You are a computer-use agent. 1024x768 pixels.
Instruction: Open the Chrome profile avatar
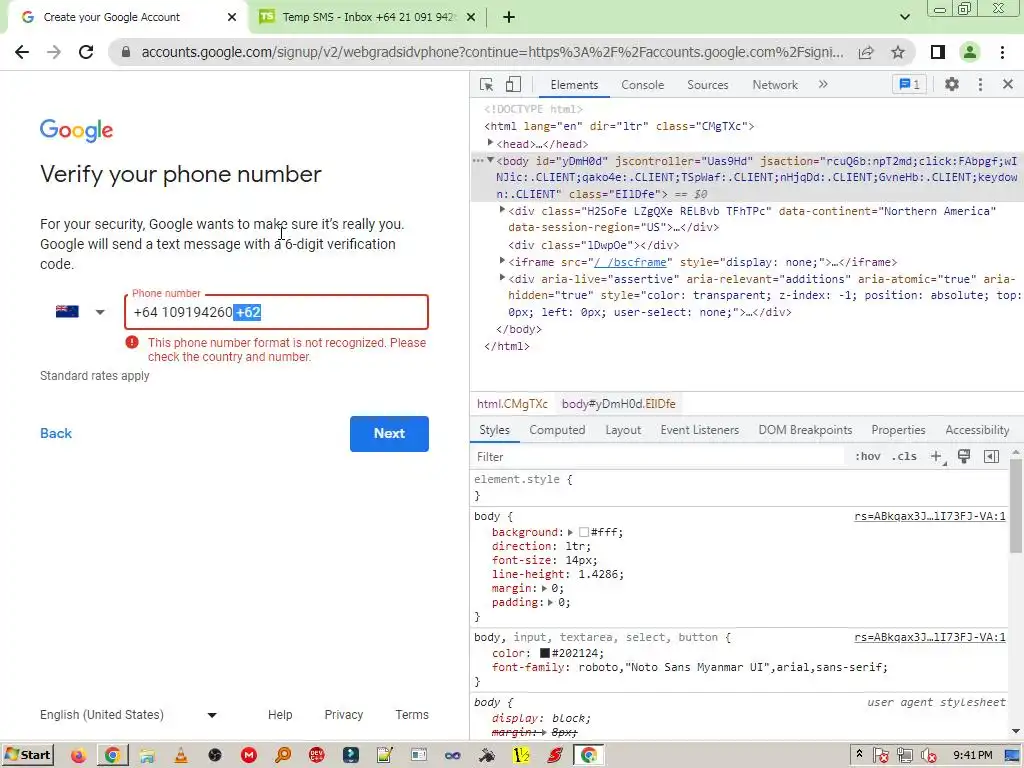(970, 52)
